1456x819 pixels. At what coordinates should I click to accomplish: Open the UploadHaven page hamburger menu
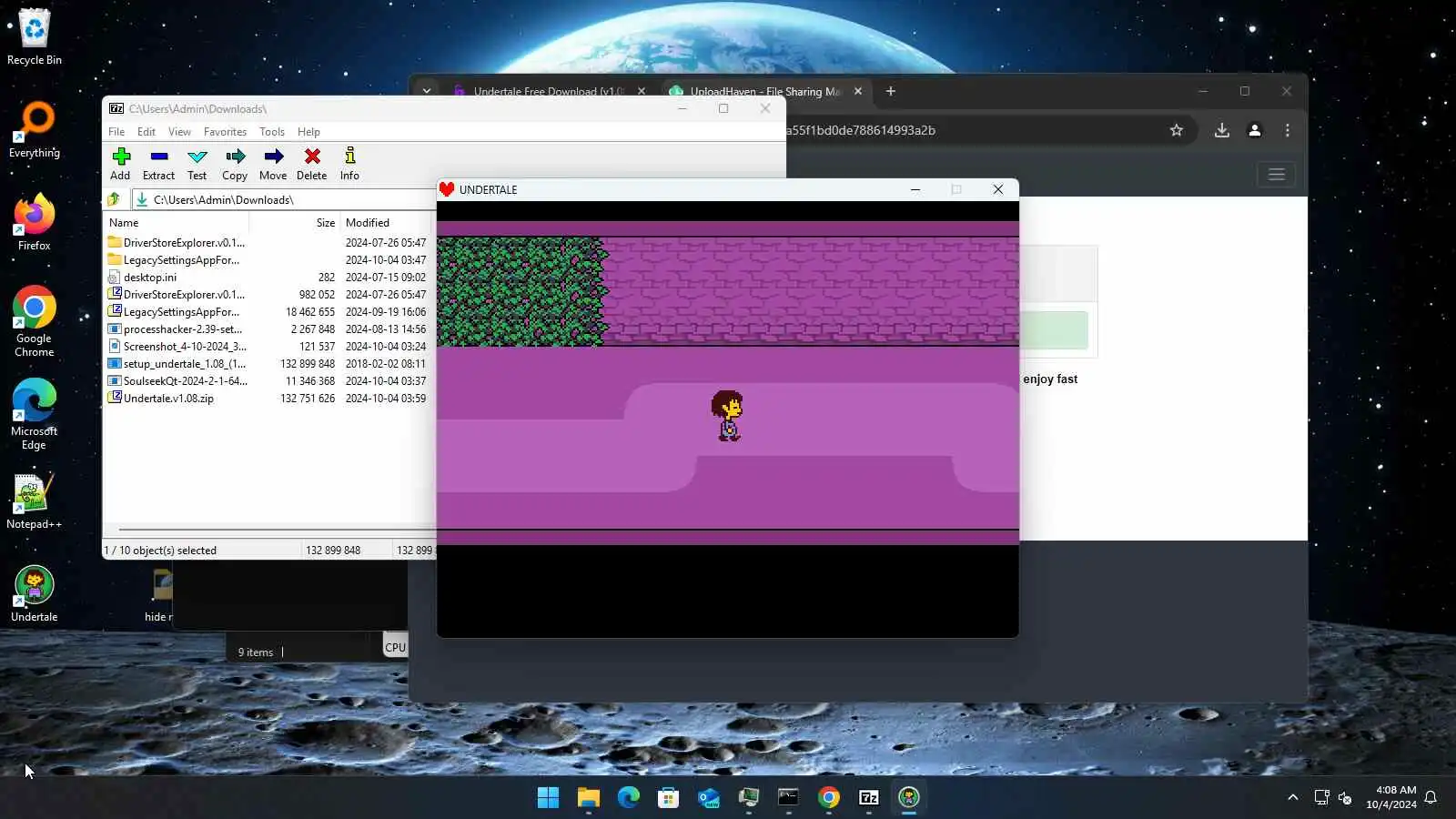[x=1277, y=174]
